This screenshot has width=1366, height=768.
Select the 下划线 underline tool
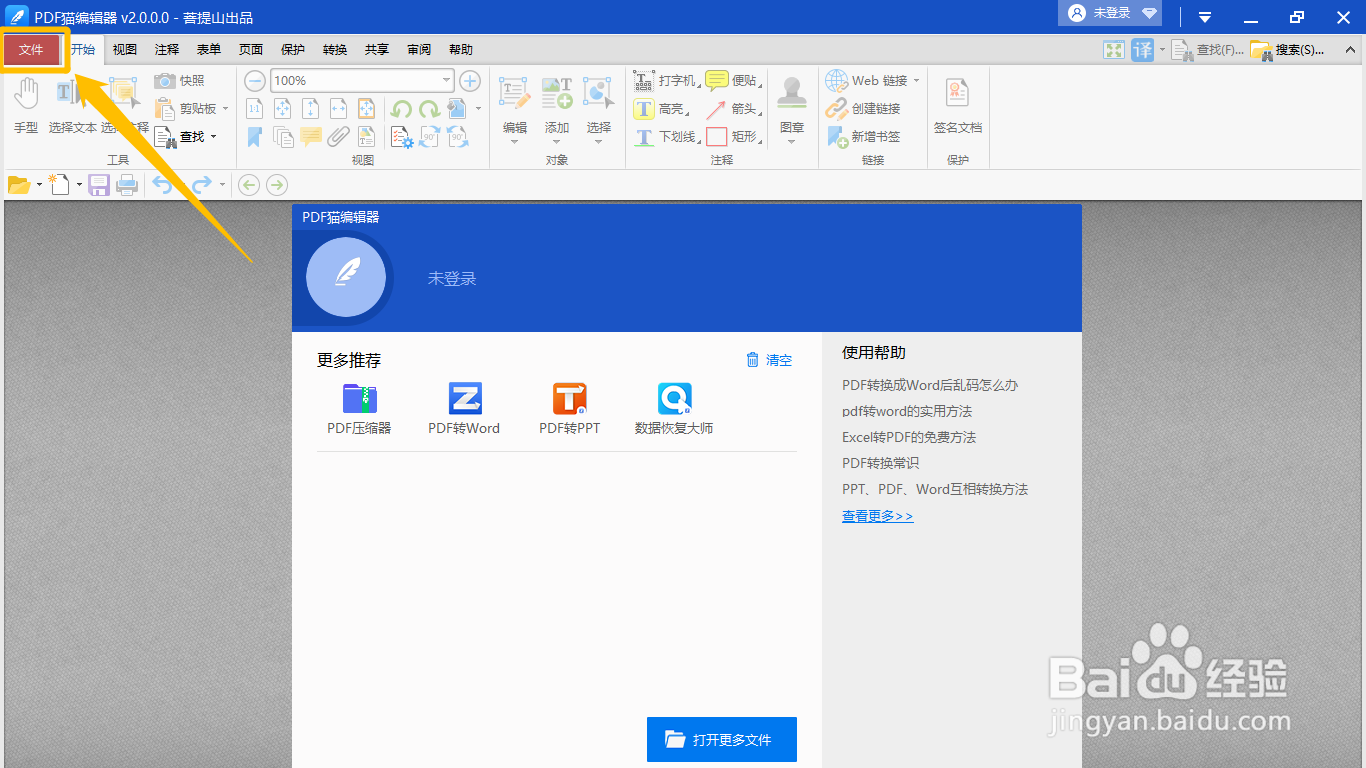(x=666, y=136)
